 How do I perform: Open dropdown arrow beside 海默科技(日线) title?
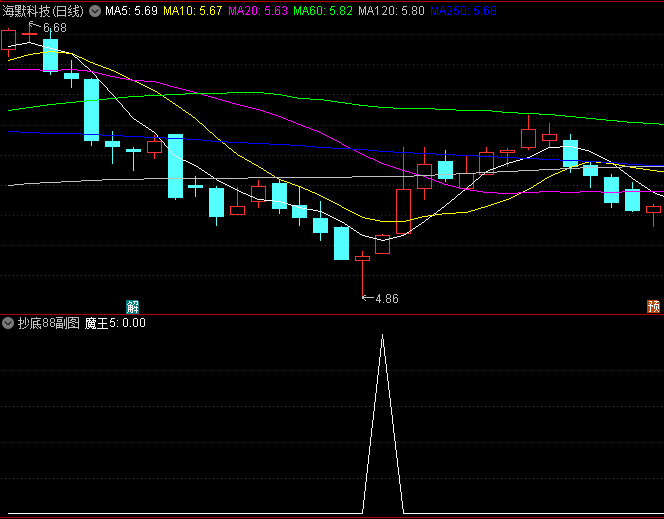pos(95,11)
